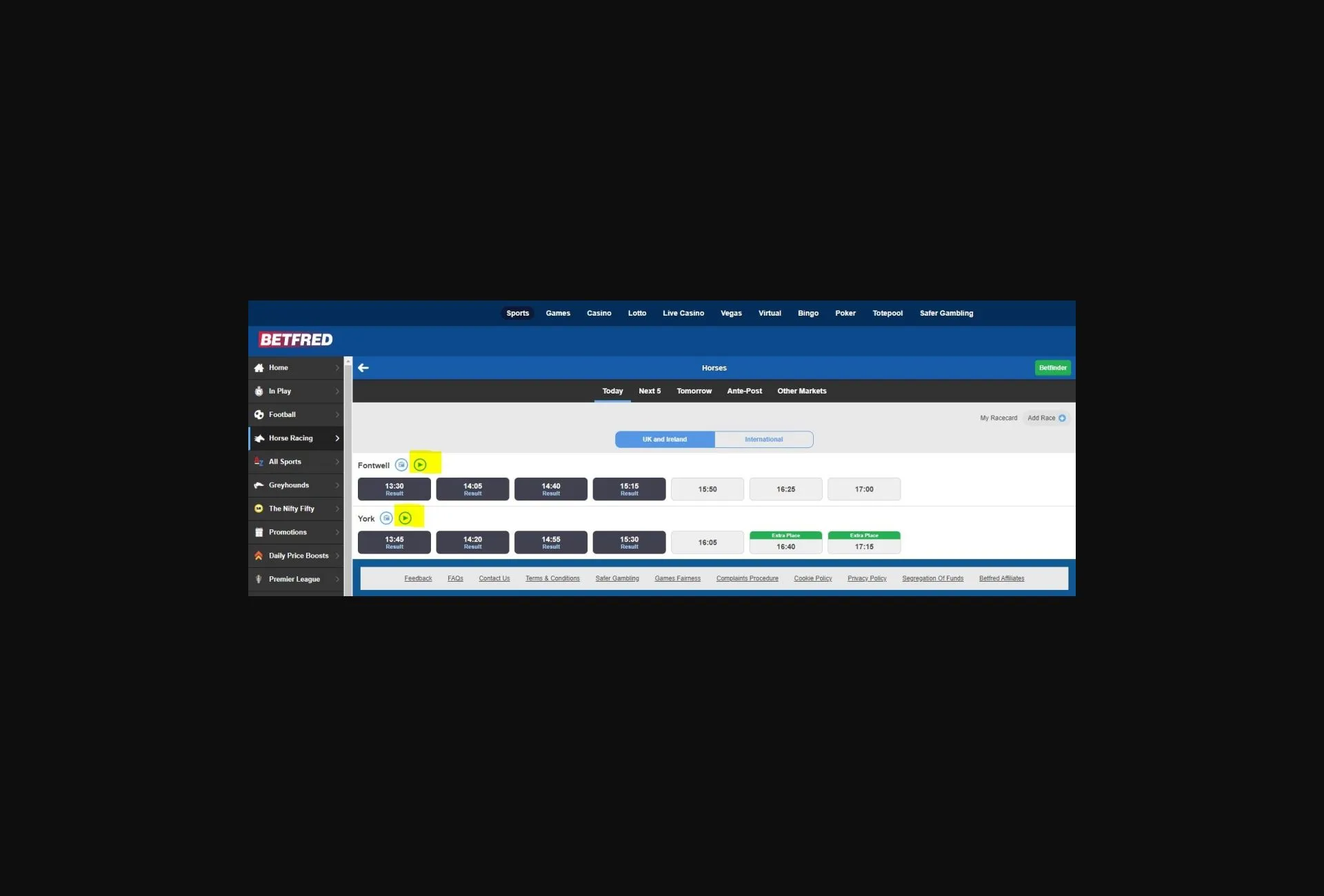Select the Tomorrow tab
The width and height of the screenshot is (1324, 896).
694,390
